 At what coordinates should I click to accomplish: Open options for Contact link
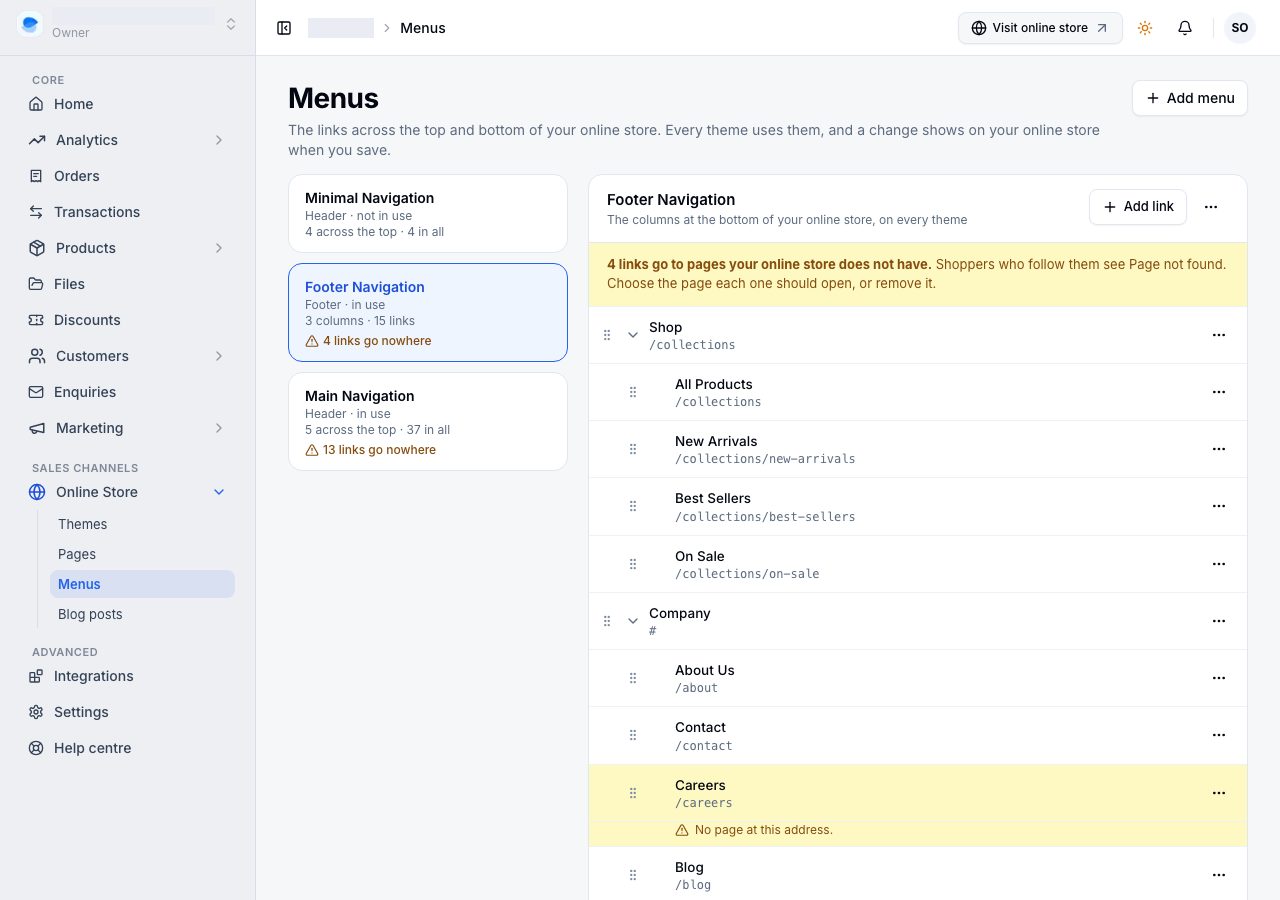(x=1219, y=735)
